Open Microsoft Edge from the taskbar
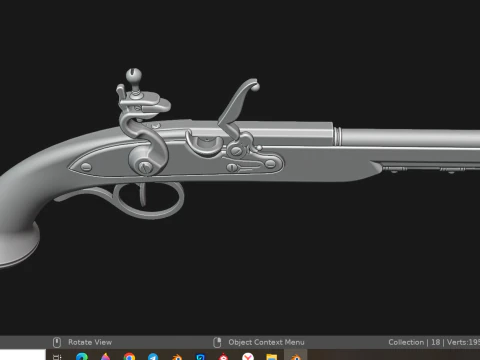 [x=82, y=357]
